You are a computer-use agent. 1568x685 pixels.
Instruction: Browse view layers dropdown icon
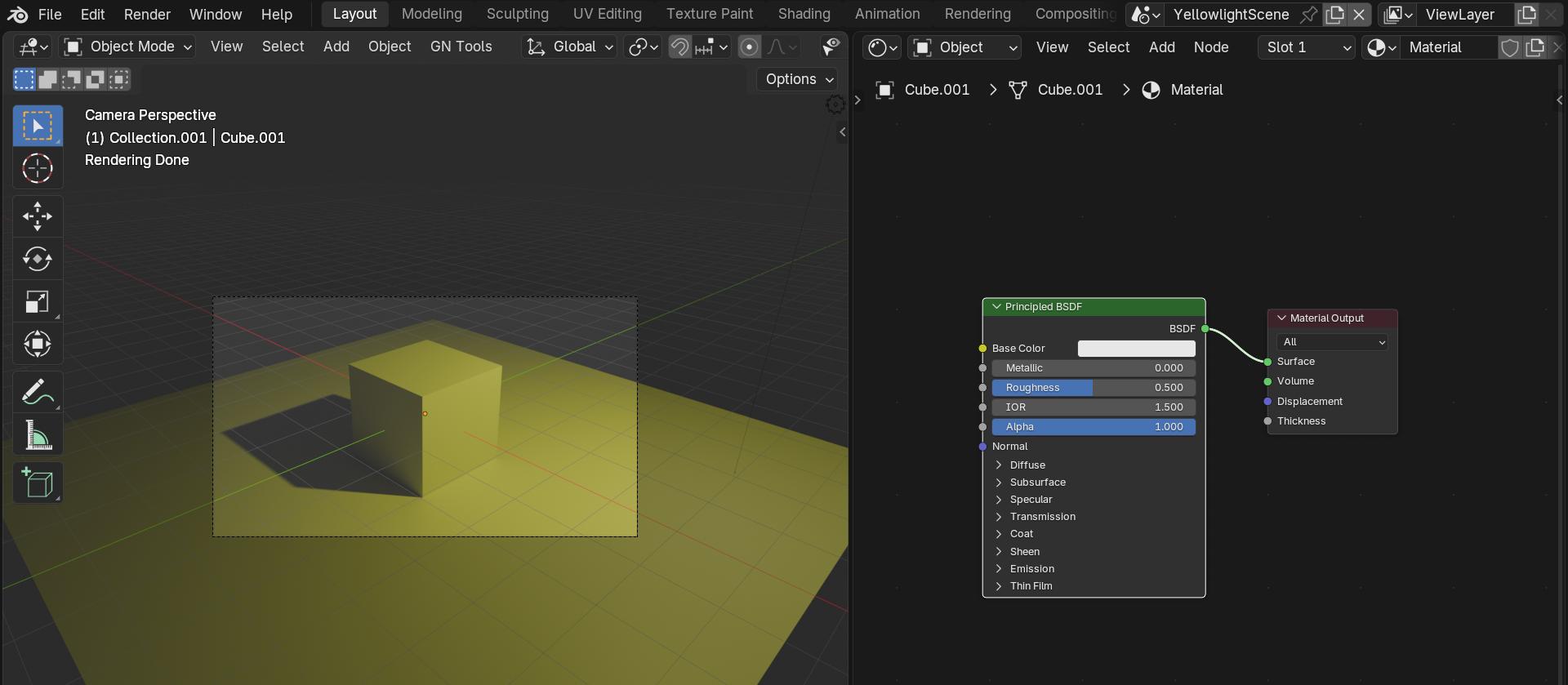tap(1399, 15)
